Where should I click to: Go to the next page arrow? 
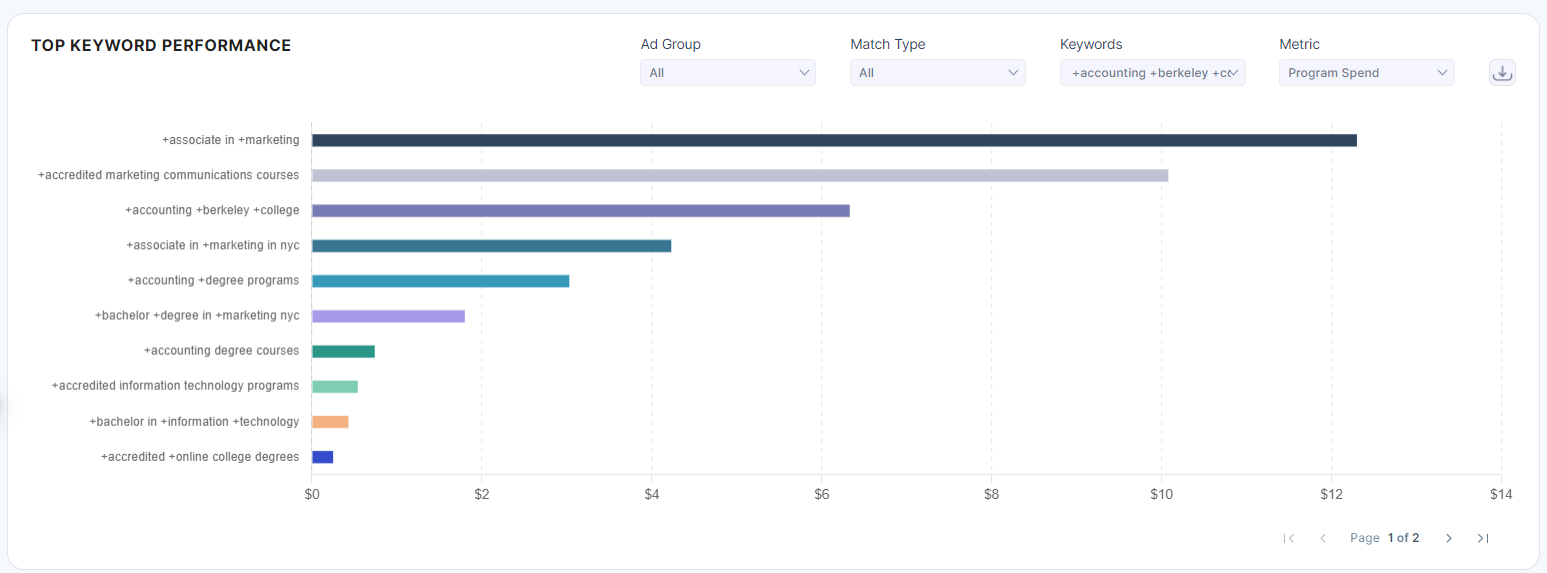click(x=1448, y=538)
